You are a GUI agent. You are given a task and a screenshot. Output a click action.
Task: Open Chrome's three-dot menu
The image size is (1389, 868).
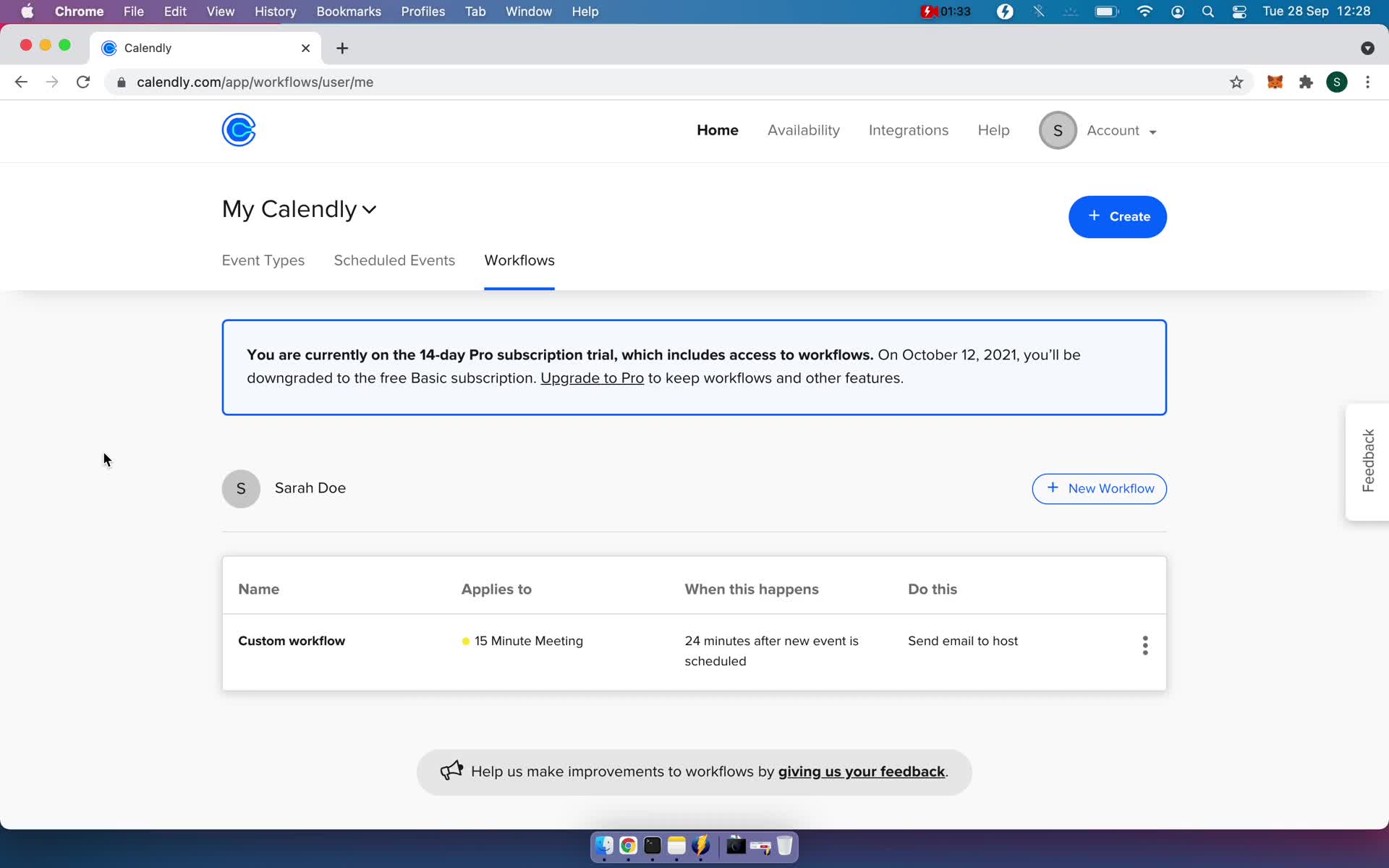point(1367,82)
